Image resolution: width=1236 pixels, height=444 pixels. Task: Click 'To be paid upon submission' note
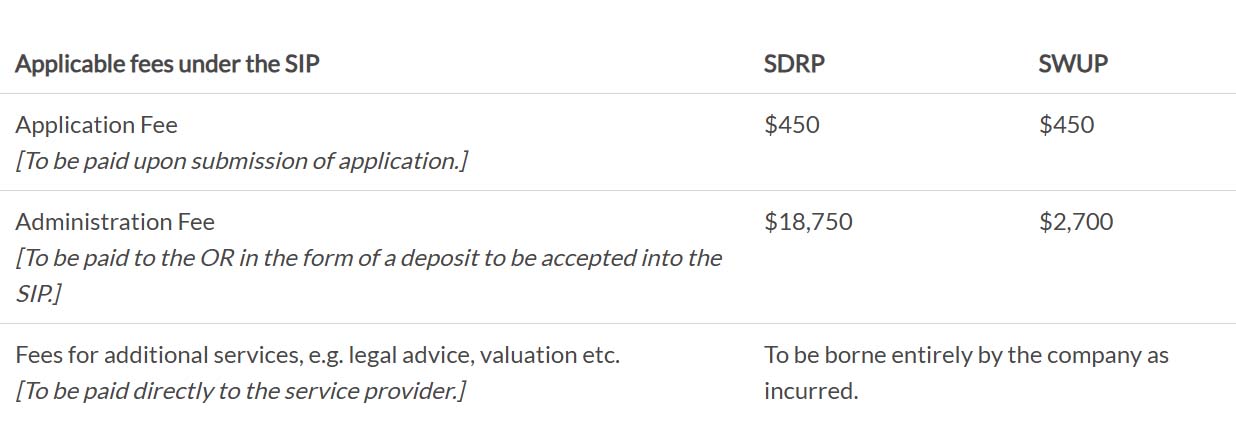point(241,160)
